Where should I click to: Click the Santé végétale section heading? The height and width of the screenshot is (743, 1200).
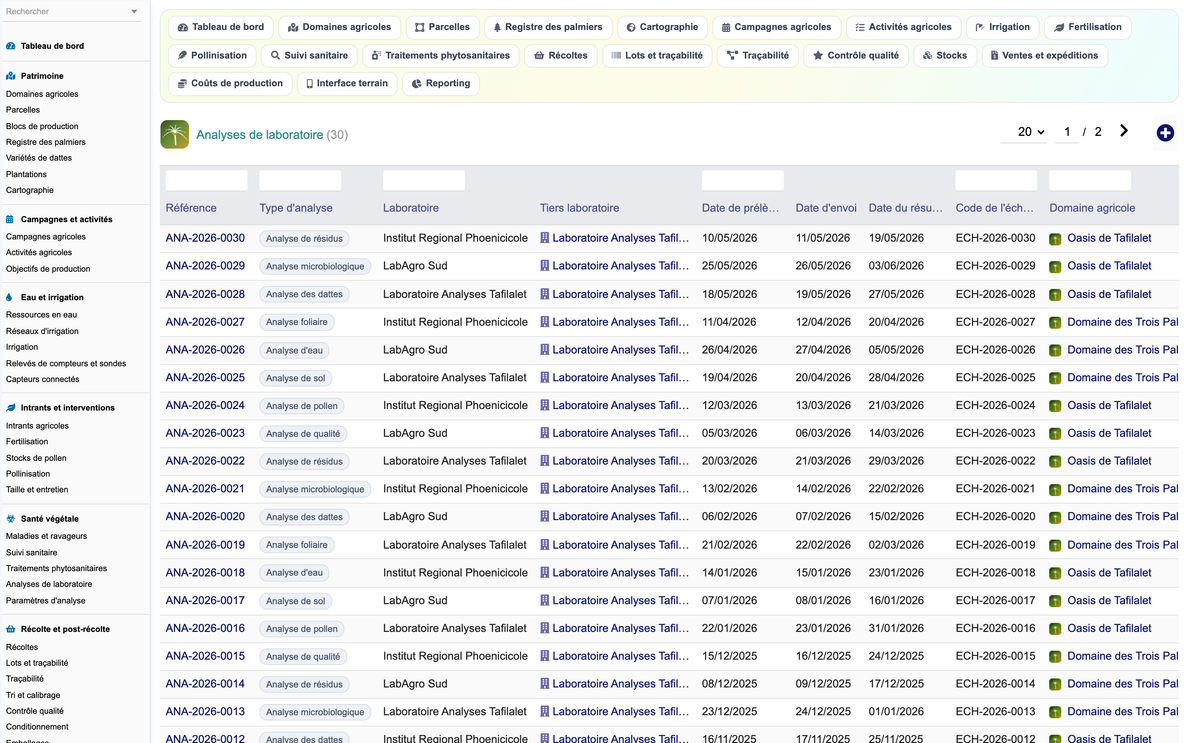[x=49, y=519]
